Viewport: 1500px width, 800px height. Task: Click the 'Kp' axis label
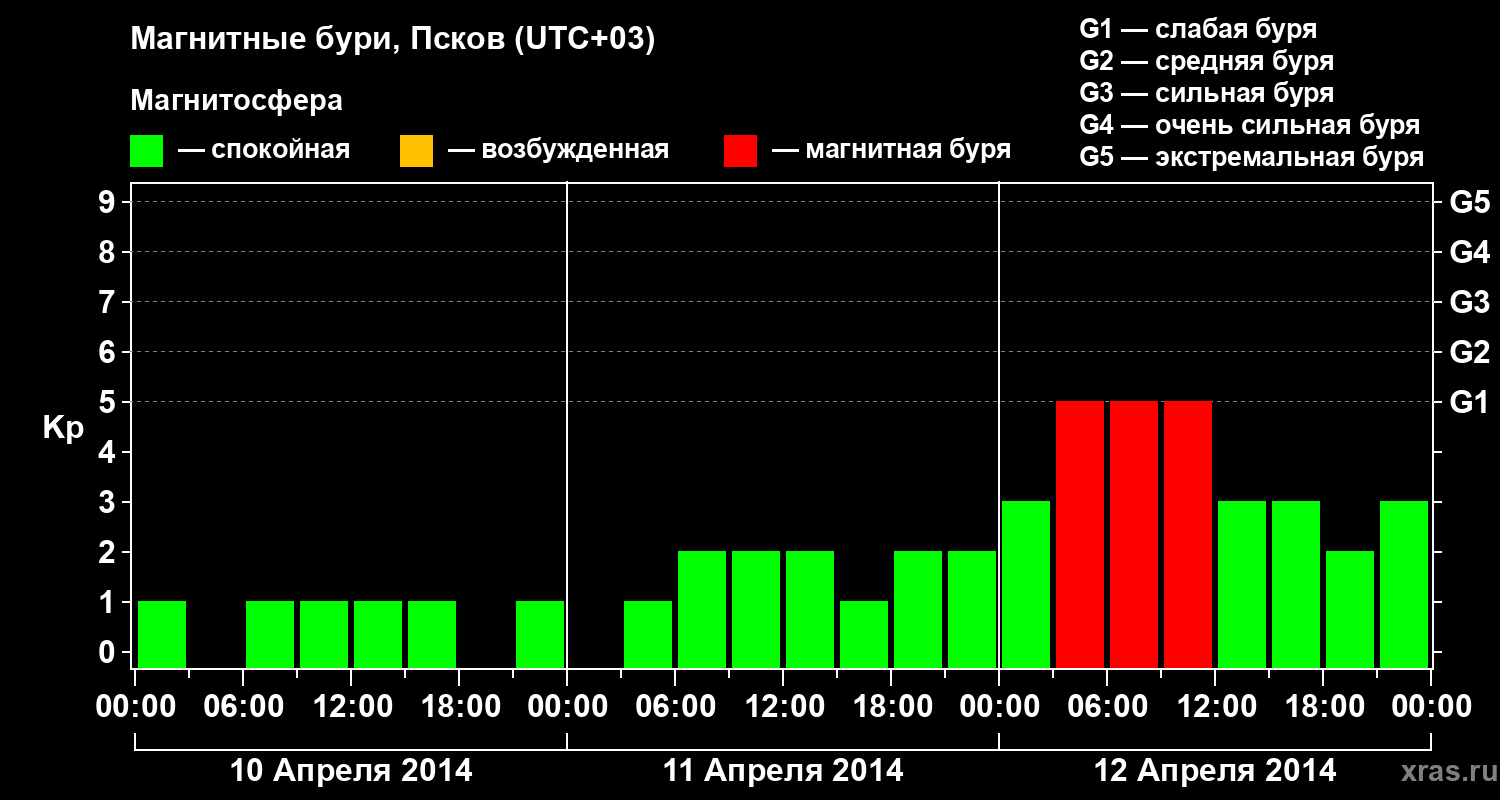[x=63, y=428]
